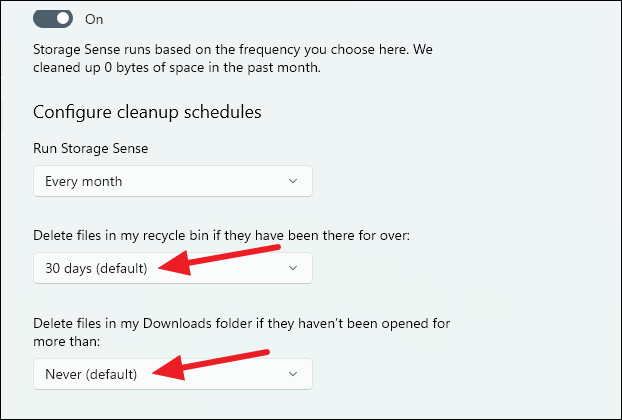Screen dimensions: 622x420
Task: Turn off the Storage Sense toggle switch
Action: click(x=52, y=19)
